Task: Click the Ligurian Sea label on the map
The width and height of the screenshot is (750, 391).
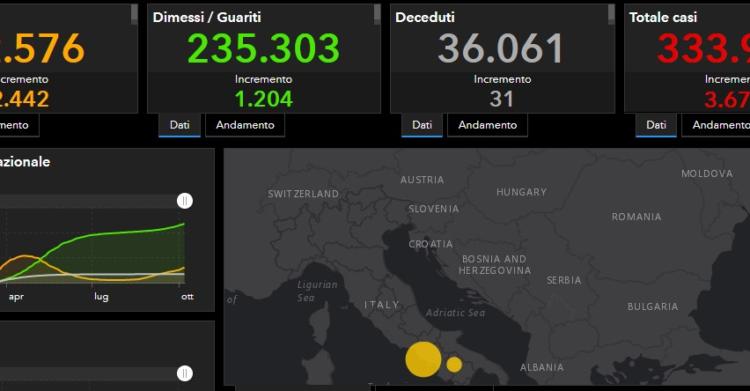Action: [x=317, y=291]
